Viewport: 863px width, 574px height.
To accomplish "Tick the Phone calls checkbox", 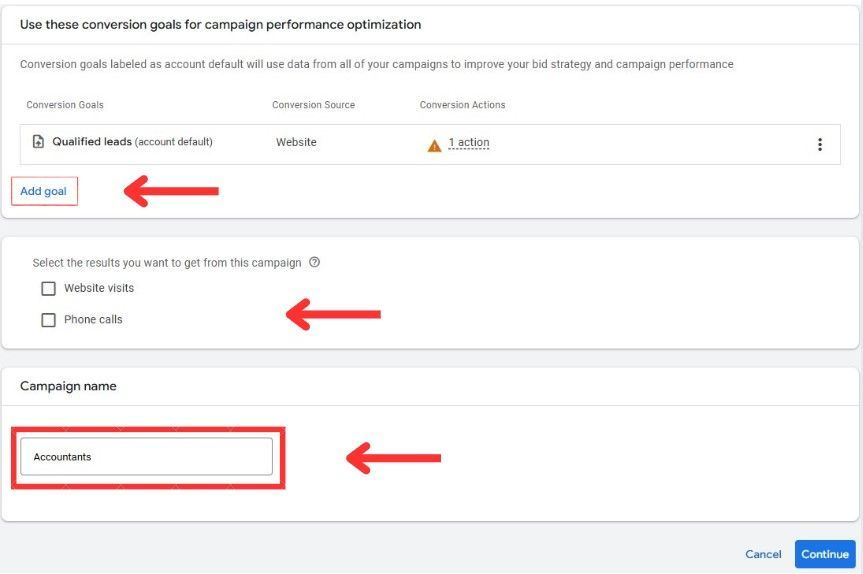I will (48, 320).
